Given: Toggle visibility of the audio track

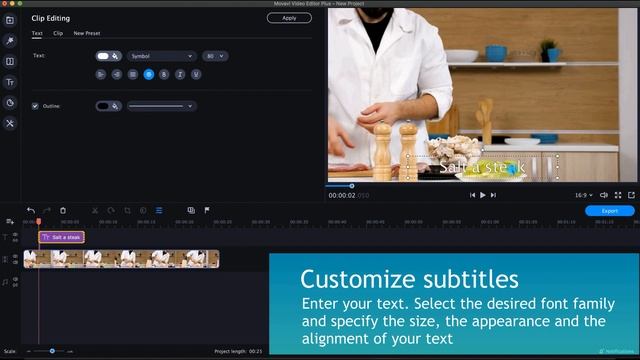Looking at the screenshot, I should pyautogui.click(x=15, y=279).
